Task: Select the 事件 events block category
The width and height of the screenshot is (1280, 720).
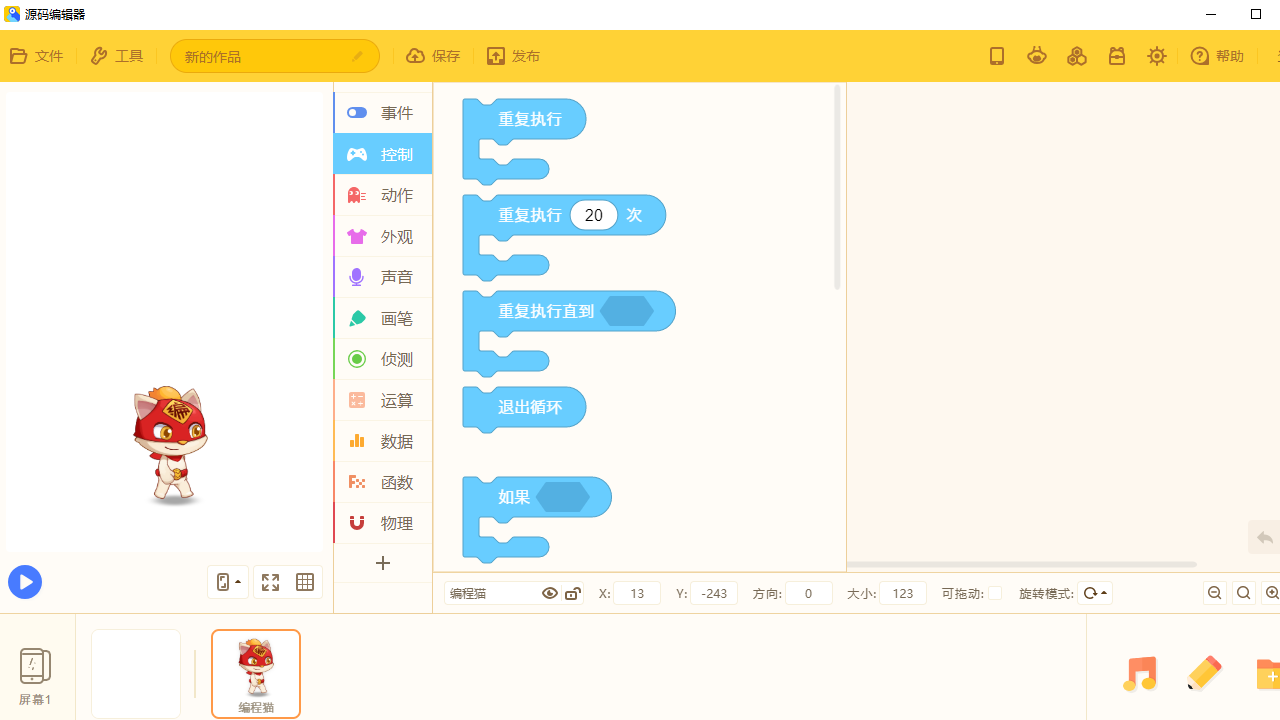Action: [383, 113]
